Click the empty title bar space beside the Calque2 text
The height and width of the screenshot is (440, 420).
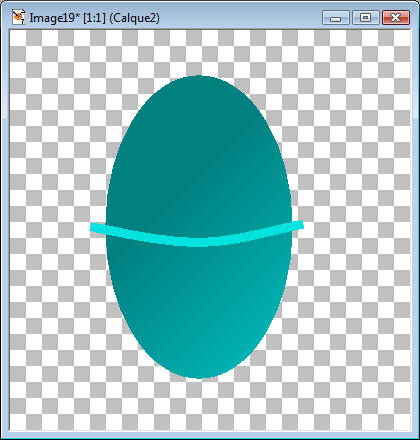[x=240, y=17]
